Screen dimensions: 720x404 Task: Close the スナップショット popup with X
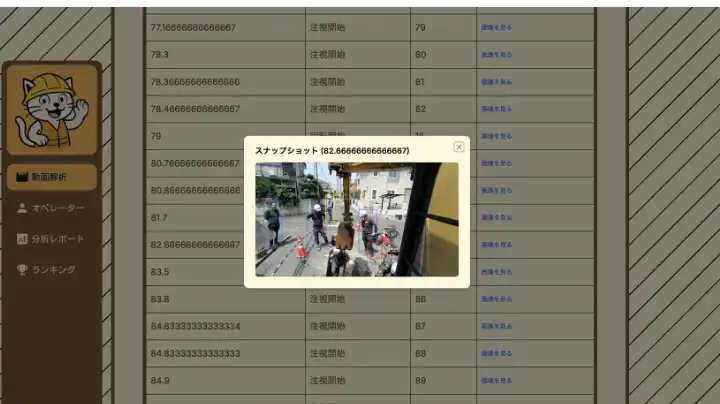pos(459,147)
